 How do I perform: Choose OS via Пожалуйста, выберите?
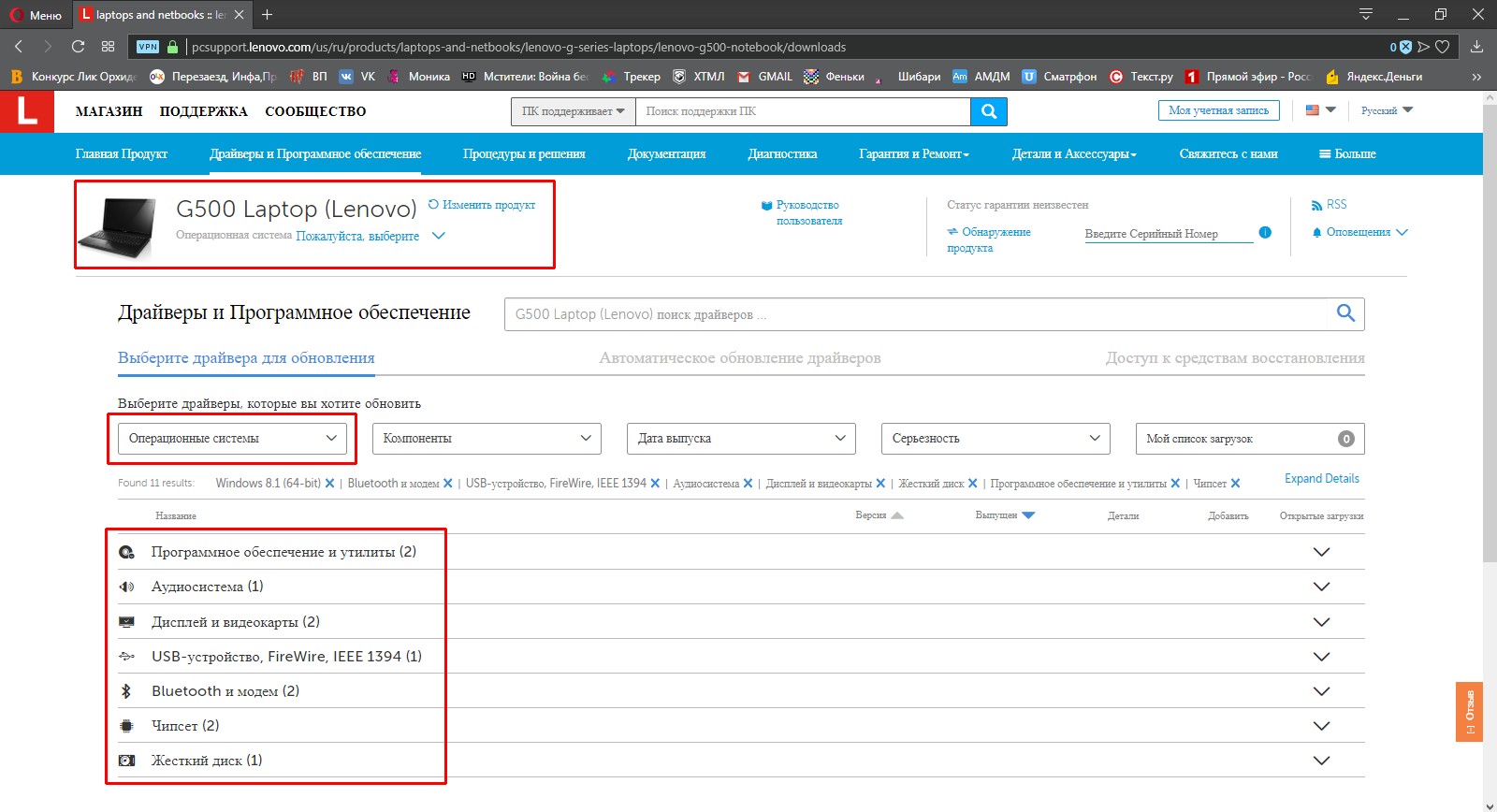[371, 236]
